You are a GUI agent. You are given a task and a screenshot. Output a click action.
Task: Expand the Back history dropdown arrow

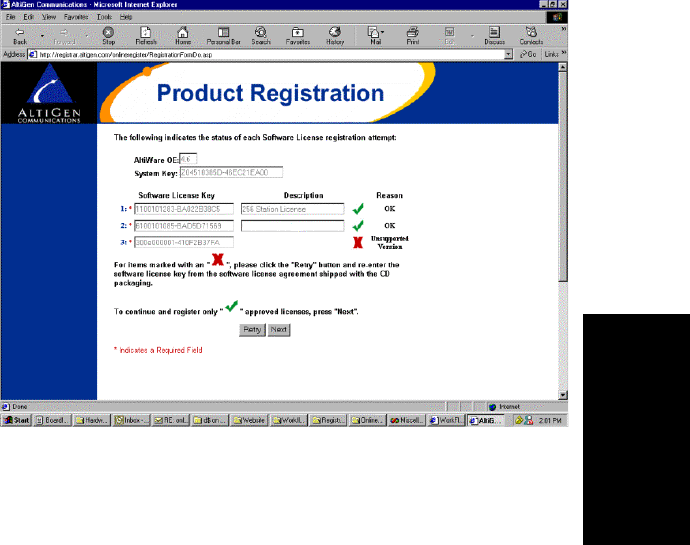[x=42, y=36]
